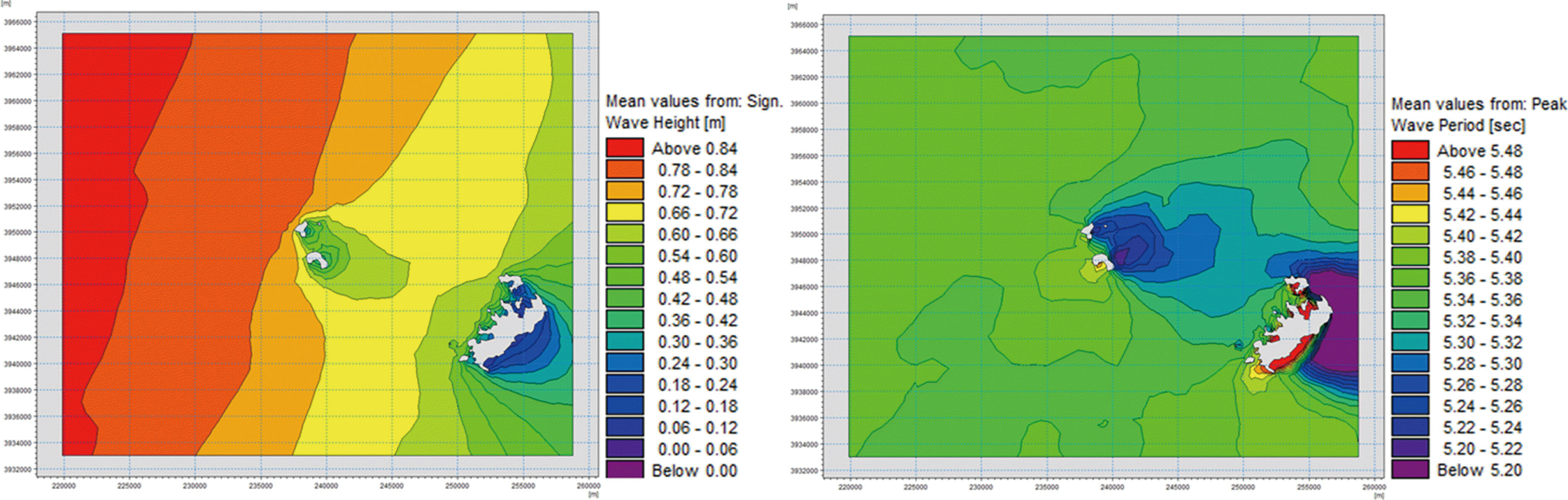This screenshot has height=500, width=1568.
Task: Pick the orange 0.72 - 0.78 legend swatch
Action: tap(624, 191)
